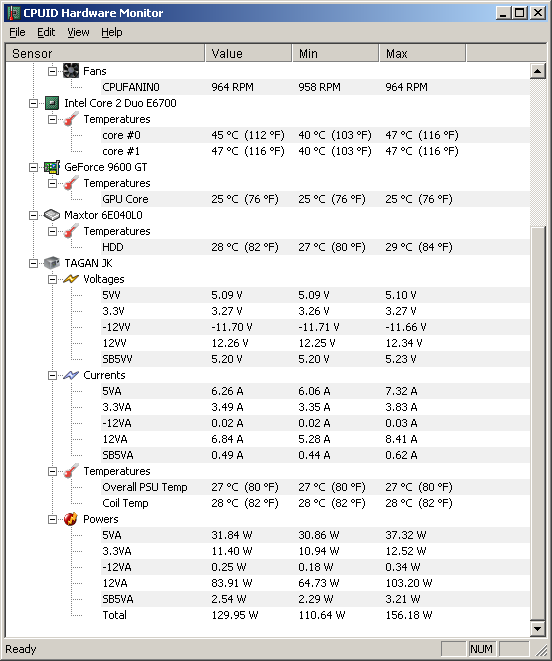This screenshot has height=661, width=552.
Task: Click thermometer icon under Maxtor 6E040L0
Action: click(x=71, y=231)
